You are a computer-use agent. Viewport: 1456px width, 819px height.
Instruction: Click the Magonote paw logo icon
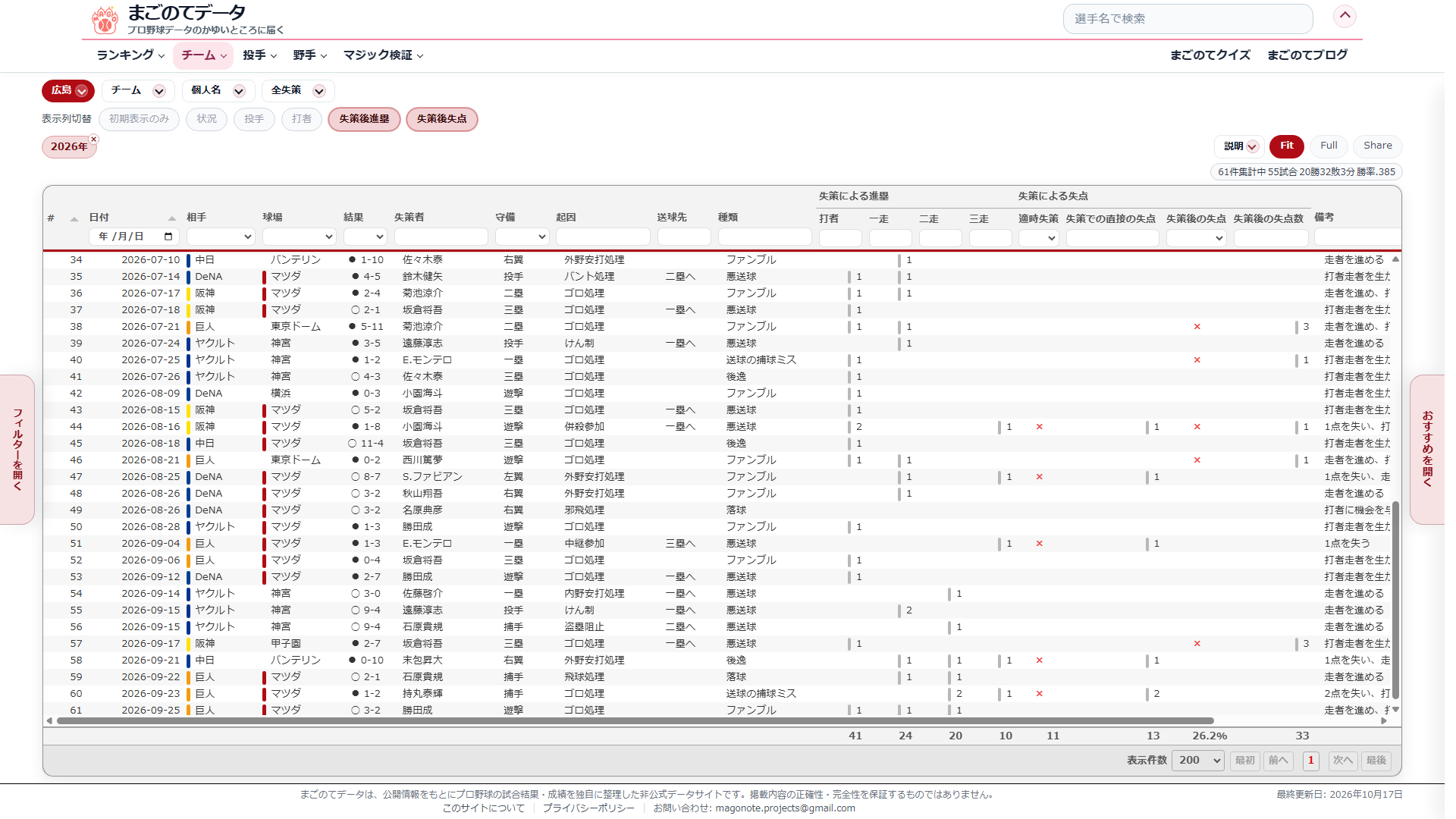(105, 20)
